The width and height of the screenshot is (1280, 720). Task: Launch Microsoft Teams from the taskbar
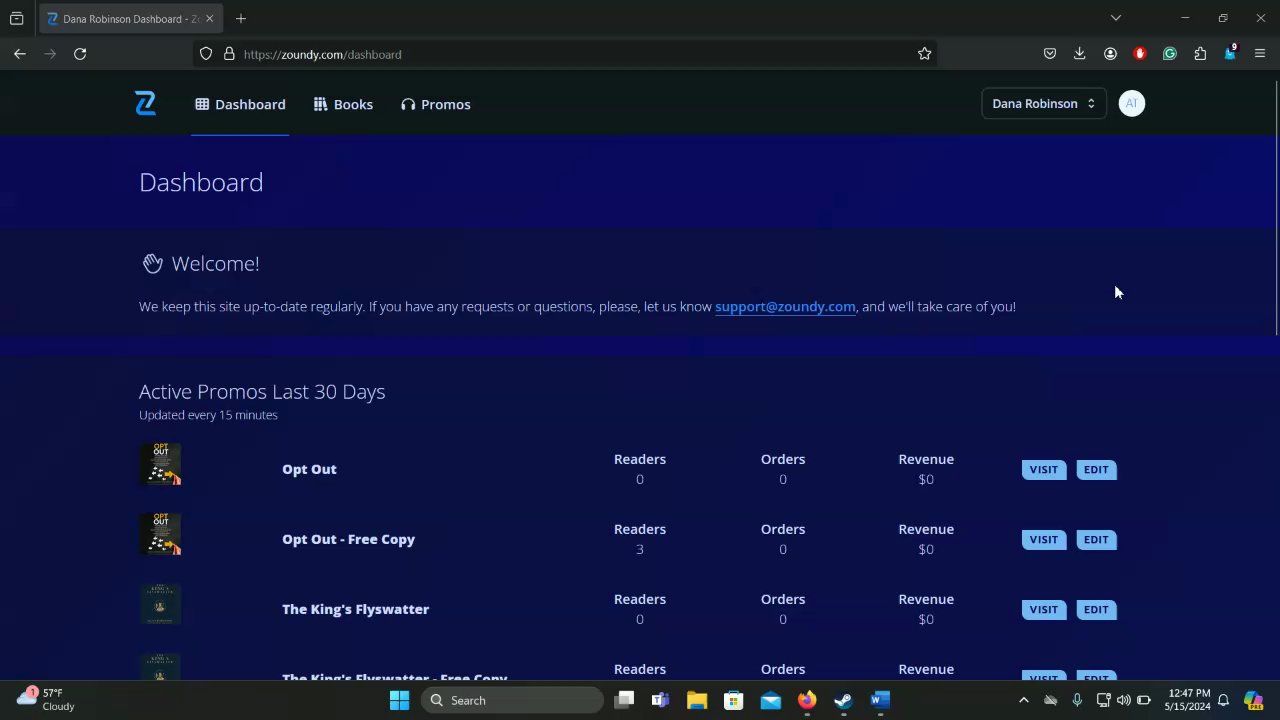point(660,700)
